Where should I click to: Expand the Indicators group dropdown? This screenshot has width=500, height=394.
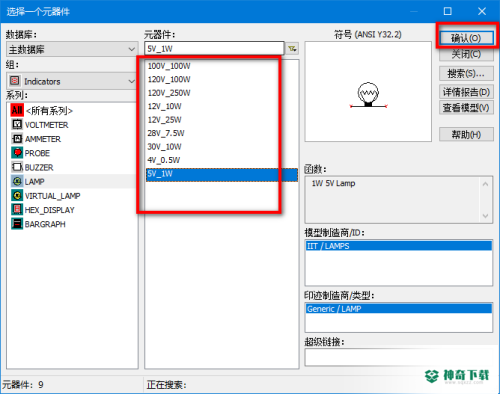click(72, 81)
